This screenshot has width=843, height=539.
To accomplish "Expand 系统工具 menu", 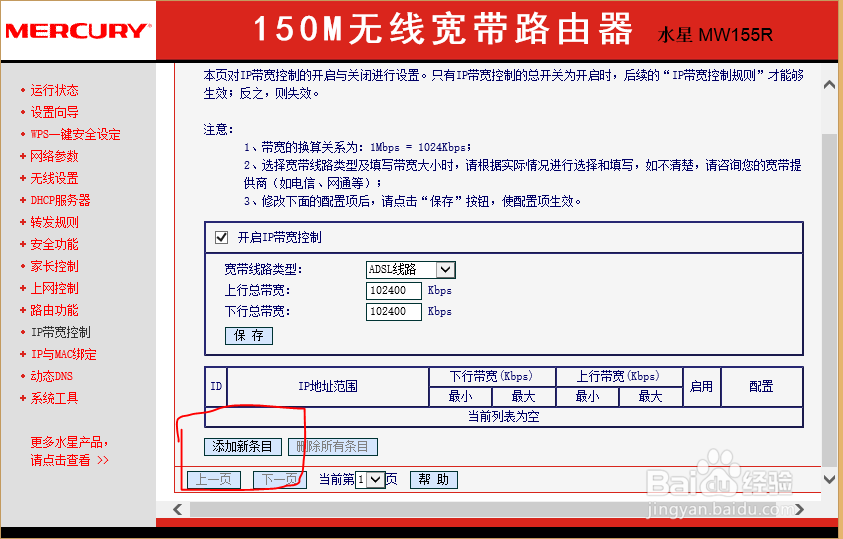I will pyautogui.click(x=54, y=399).
